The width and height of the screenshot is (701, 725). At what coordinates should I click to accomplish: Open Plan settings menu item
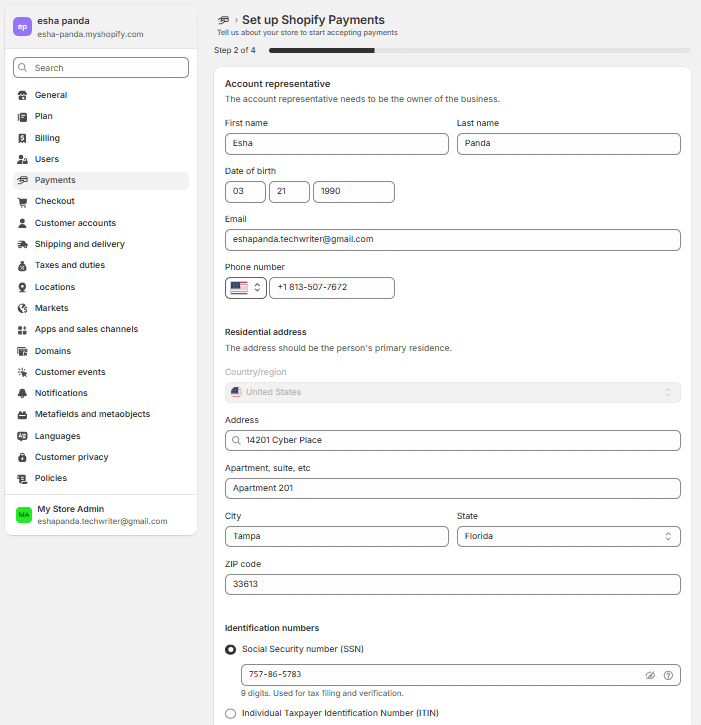click(101, 117)
